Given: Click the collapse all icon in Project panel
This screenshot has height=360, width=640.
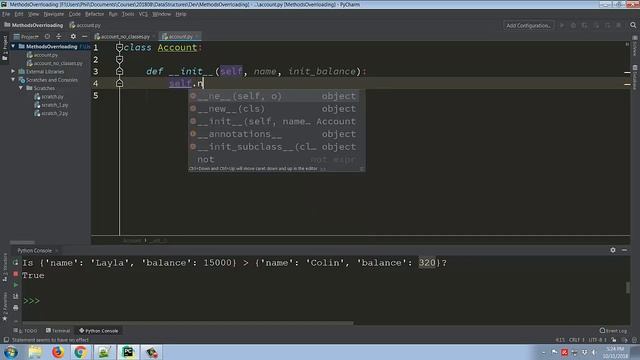Looking at the screenshot, I should pos(59,37).
